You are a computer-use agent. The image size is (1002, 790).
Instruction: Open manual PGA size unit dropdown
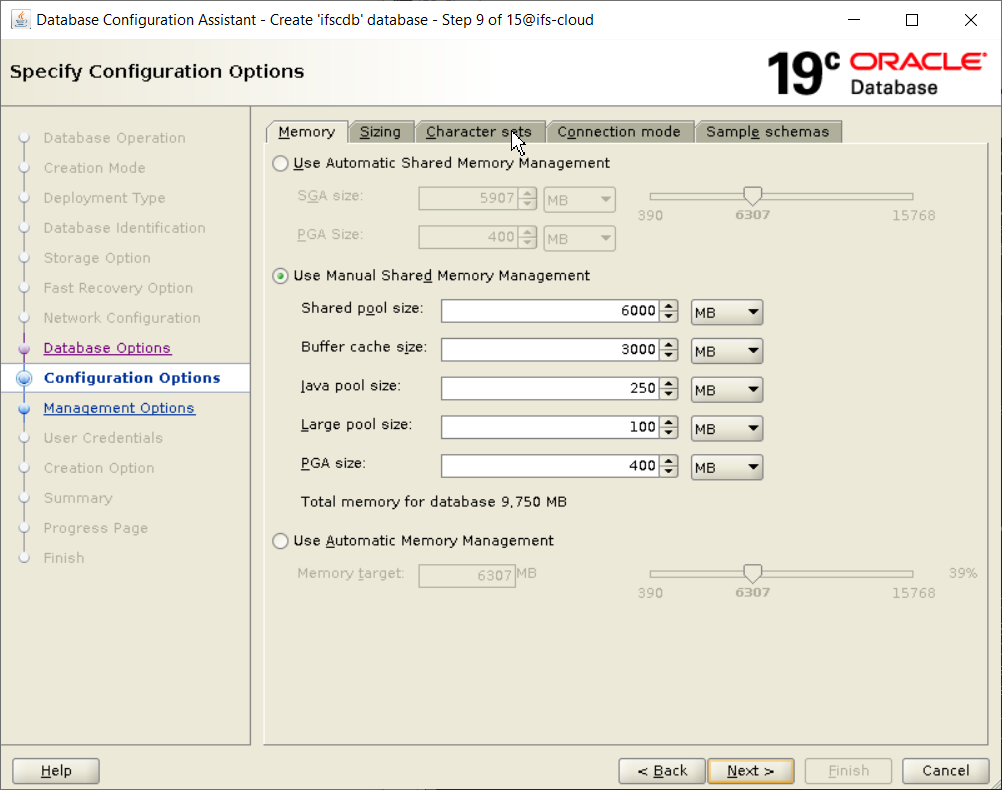coord(727,467)
